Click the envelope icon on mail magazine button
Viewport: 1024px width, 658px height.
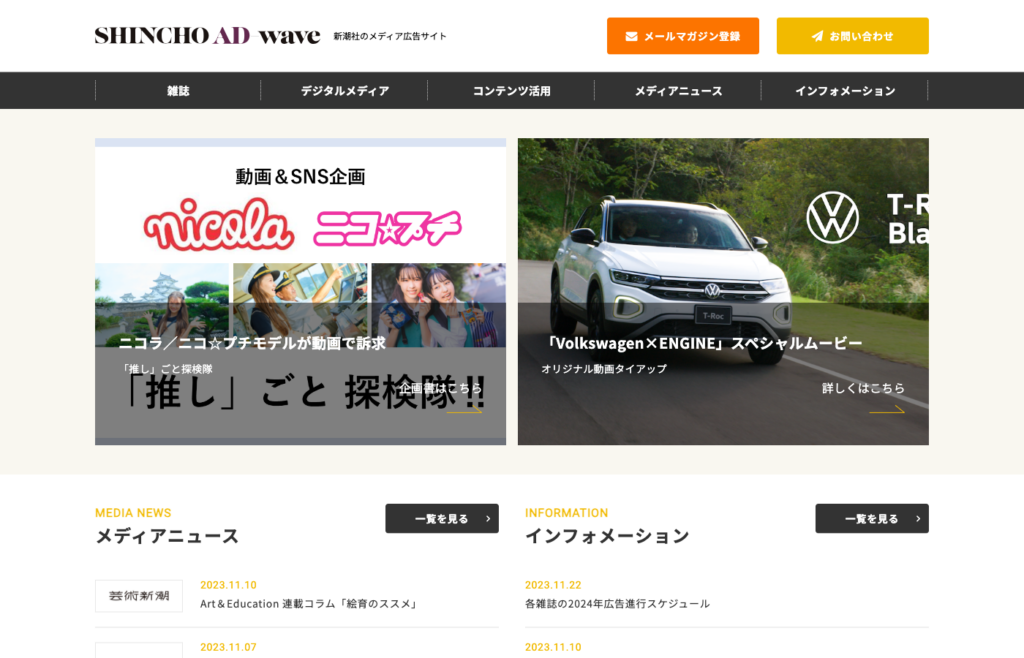[632, 37]
